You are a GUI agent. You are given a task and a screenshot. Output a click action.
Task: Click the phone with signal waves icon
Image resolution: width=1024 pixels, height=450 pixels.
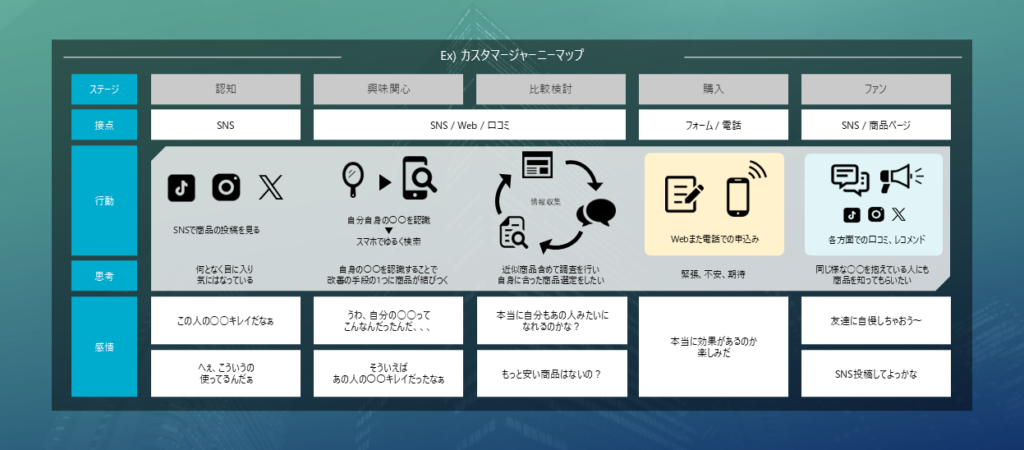click(744, 190)
